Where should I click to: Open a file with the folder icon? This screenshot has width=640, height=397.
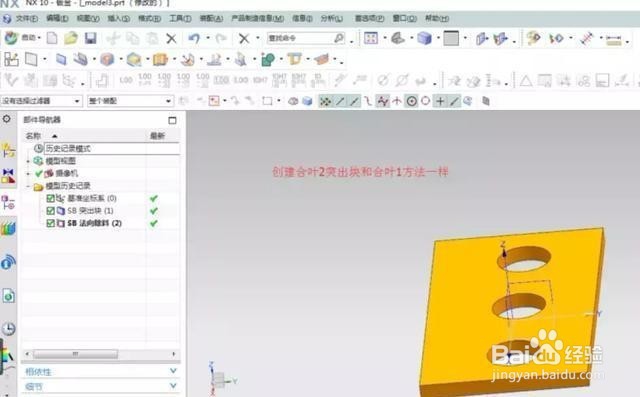[x=71, y=38]
